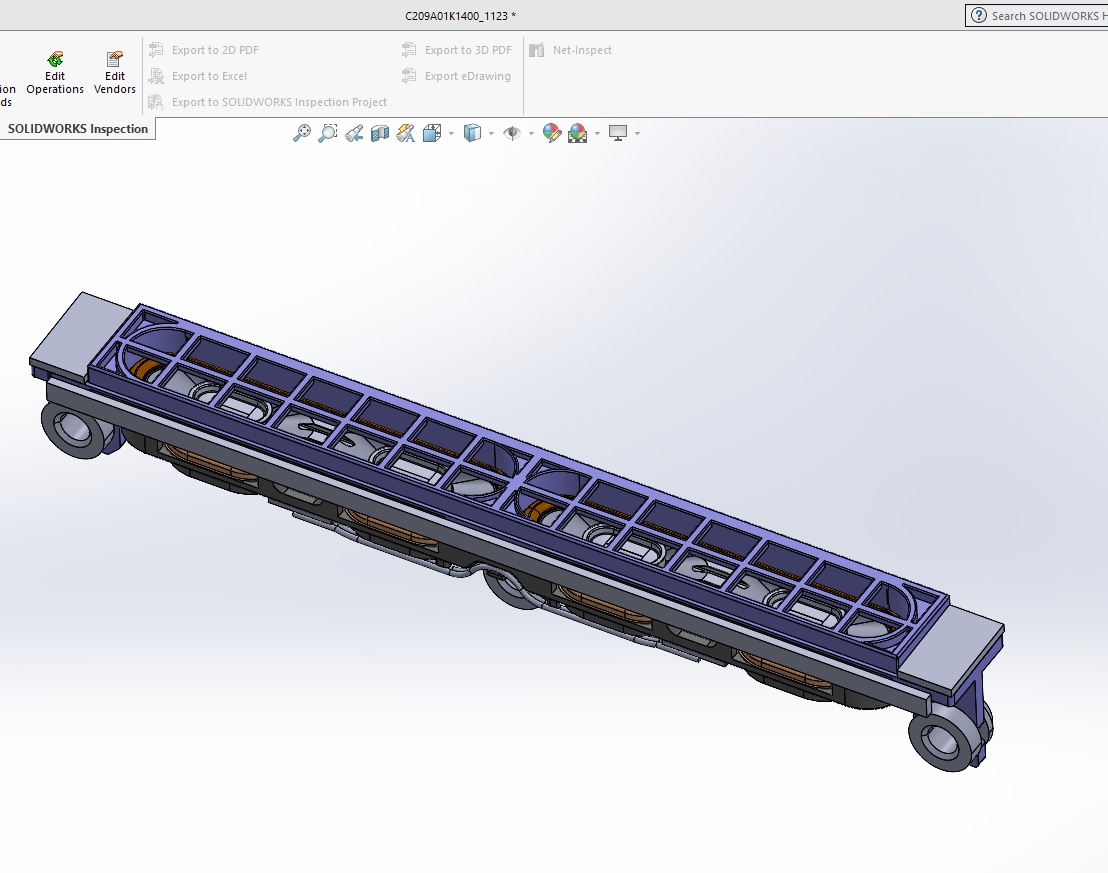Screen dimensions: 1108x873
Task: Select the Zoom to Fit tool
Action: [x=302, y=133]
